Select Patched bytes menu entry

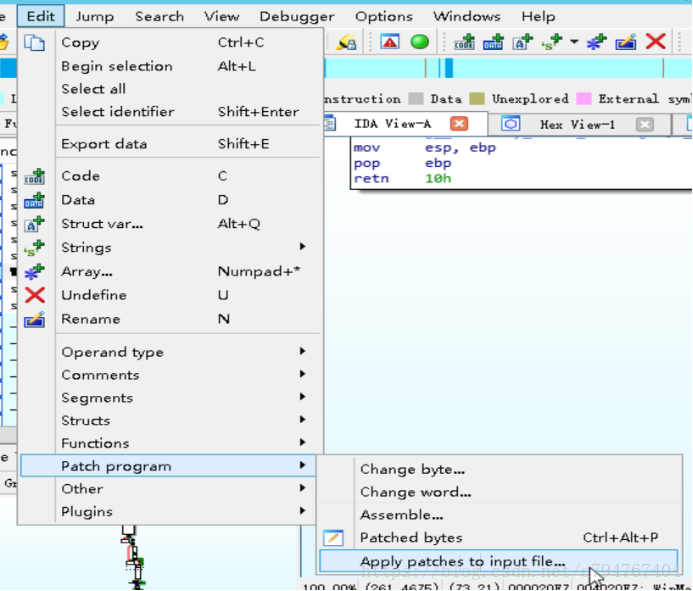[411, 538]
